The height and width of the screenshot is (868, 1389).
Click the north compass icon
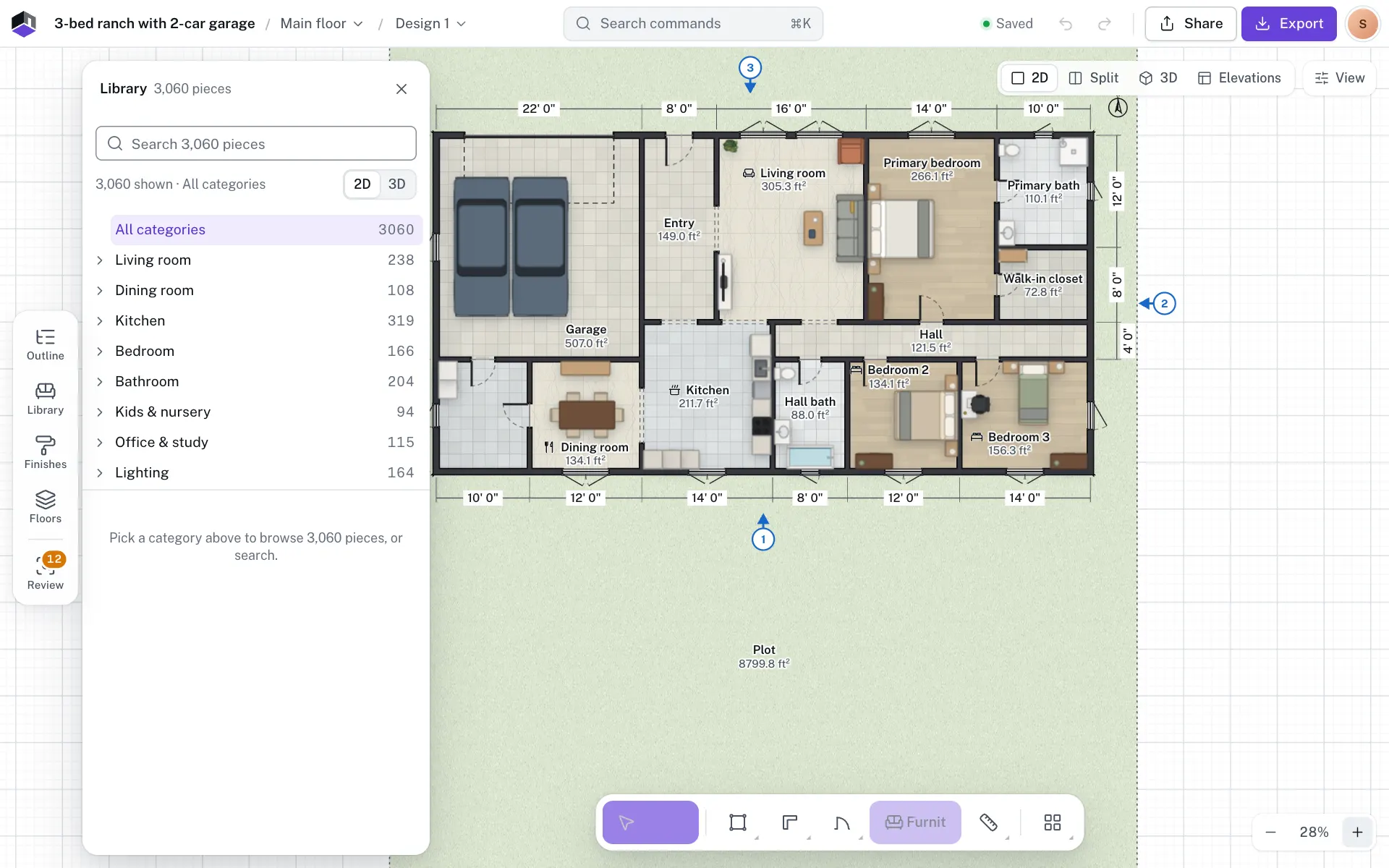(x=1118, y=108)
